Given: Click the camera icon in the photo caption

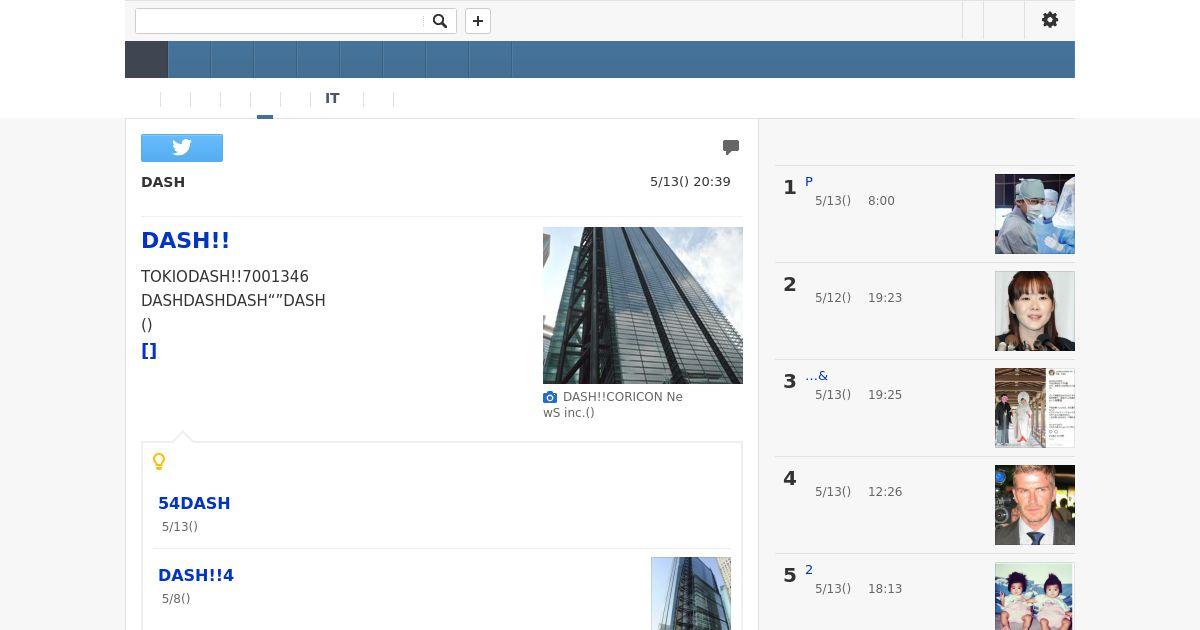Looking at the screenshot, I should [550, 397].
